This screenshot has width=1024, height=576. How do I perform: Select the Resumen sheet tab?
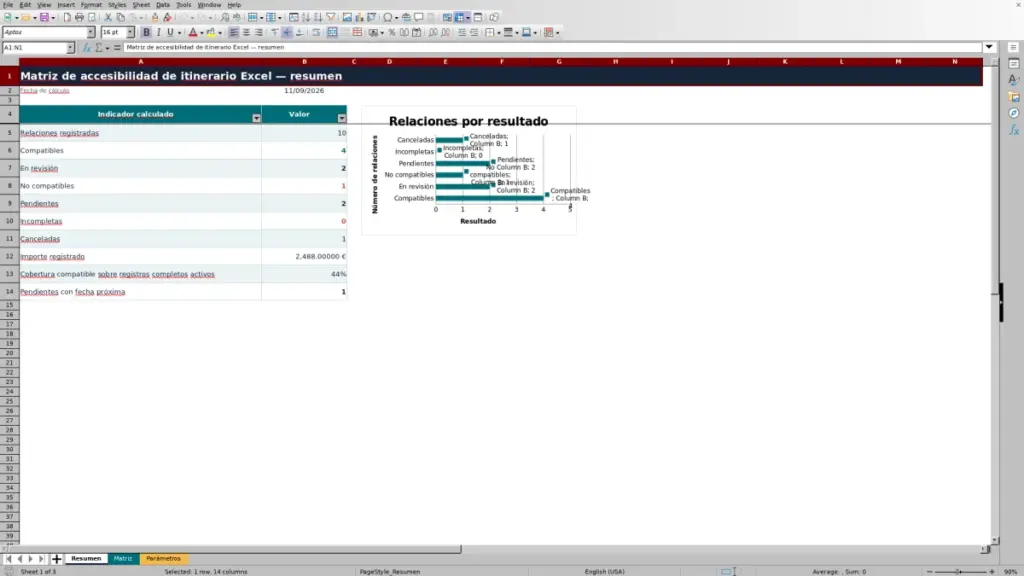point(86,559)
